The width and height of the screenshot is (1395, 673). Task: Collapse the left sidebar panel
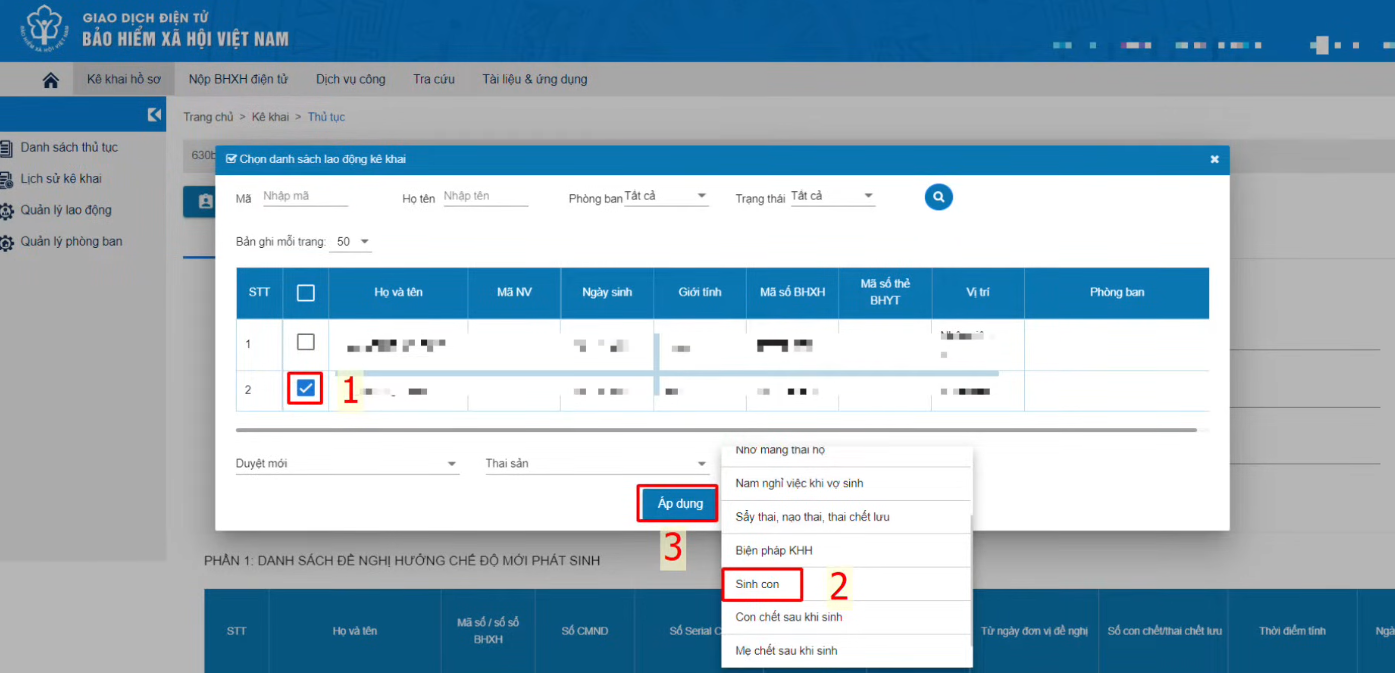click(154, 115)
